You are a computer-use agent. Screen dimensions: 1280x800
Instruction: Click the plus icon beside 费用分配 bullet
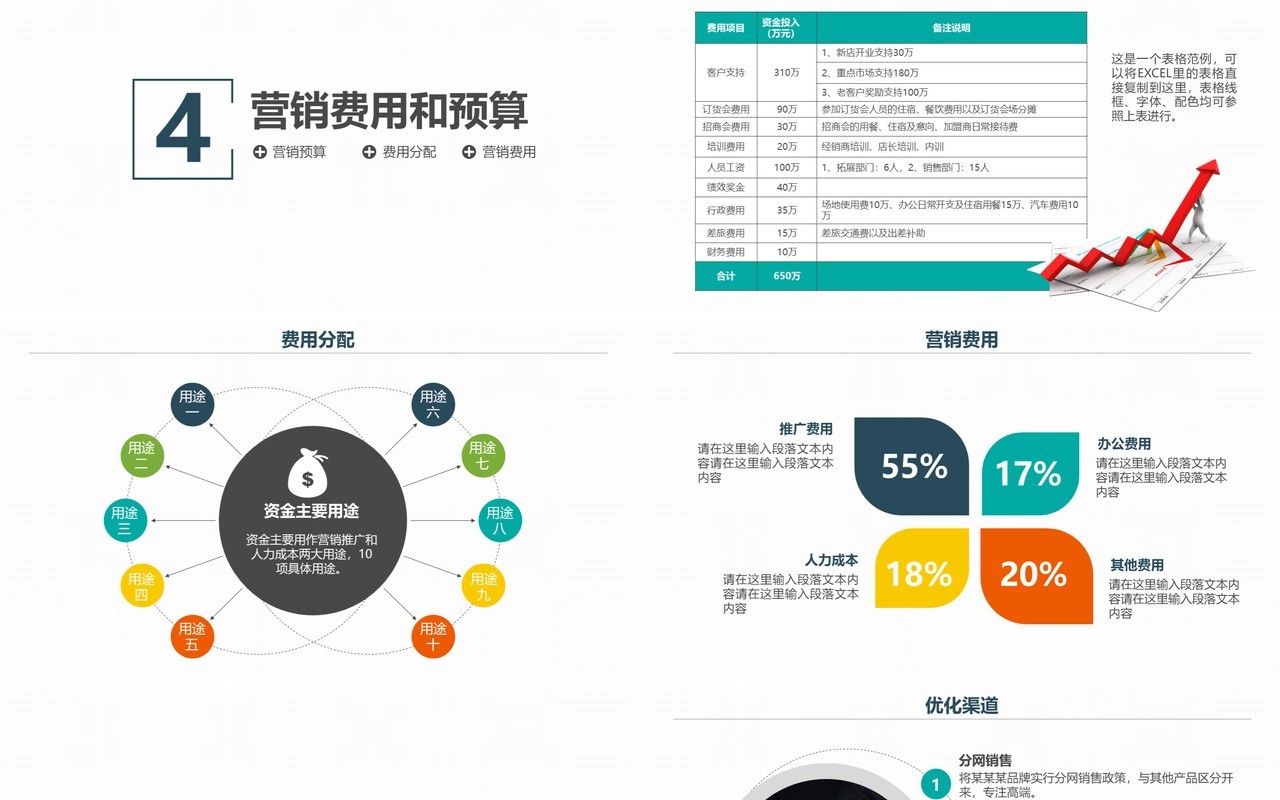369,152
